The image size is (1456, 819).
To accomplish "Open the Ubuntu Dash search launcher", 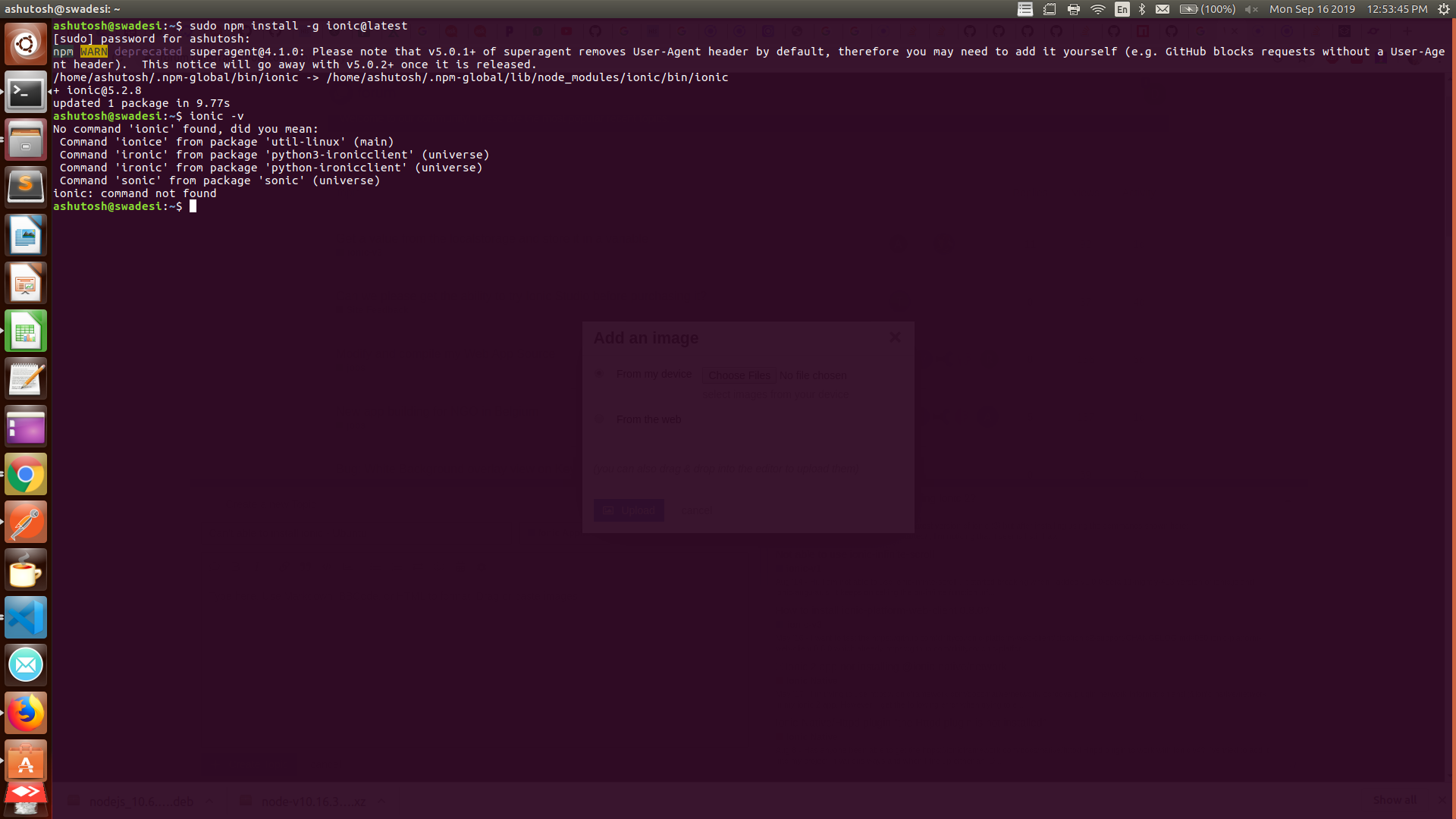I will point(26,44).
